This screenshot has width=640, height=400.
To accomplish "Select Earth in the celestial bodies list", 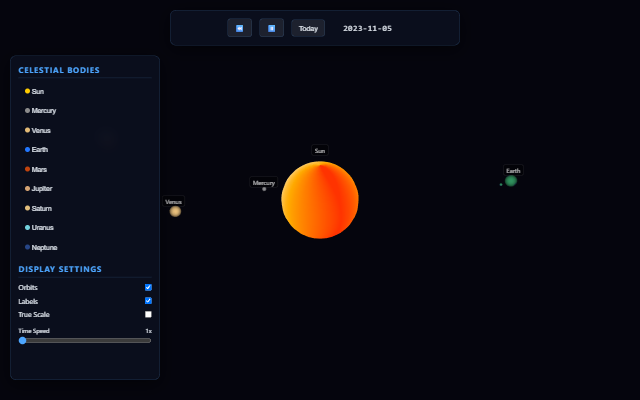I will [x=85, y=150].
